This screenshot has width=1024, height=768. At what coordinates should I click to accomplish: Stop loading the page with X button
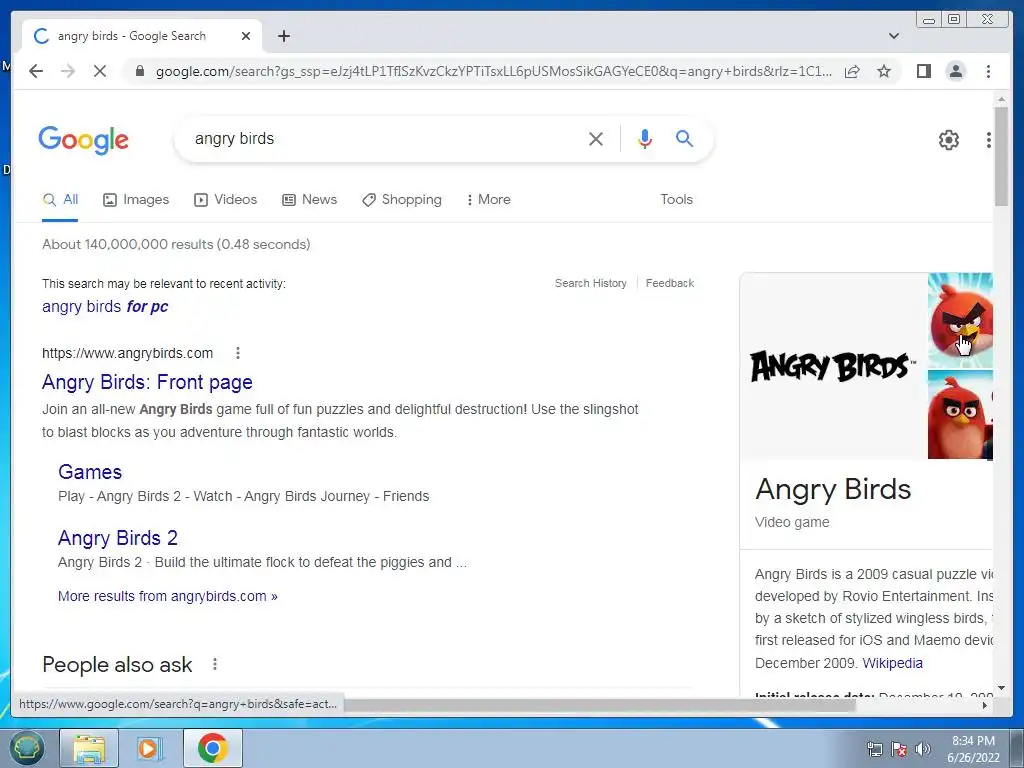(x=100, y=71)
